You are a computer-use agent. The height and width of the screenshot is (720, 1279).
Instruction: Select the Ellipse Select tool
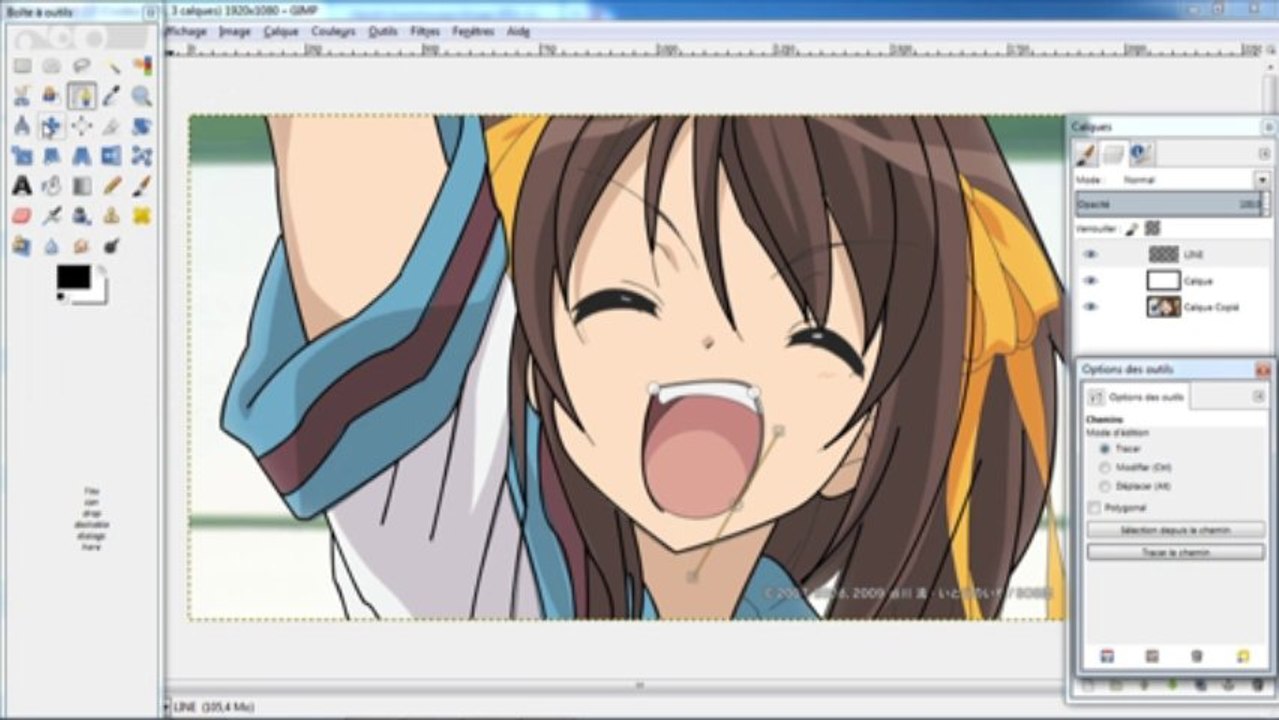(52, 66)
